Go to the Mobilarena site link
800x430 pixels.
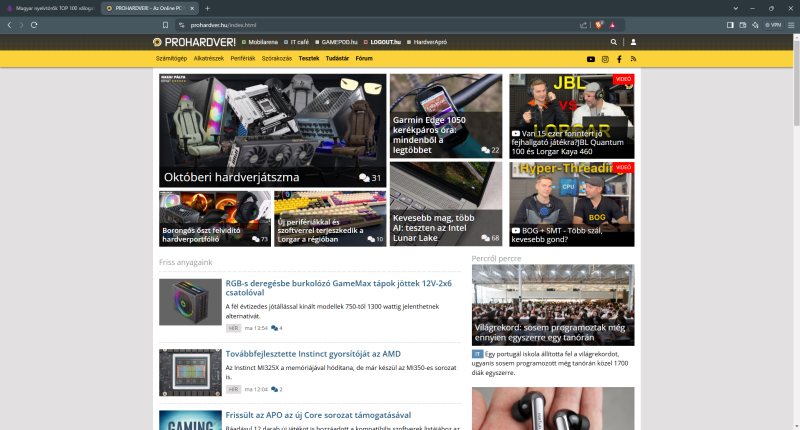pos(260,42)
